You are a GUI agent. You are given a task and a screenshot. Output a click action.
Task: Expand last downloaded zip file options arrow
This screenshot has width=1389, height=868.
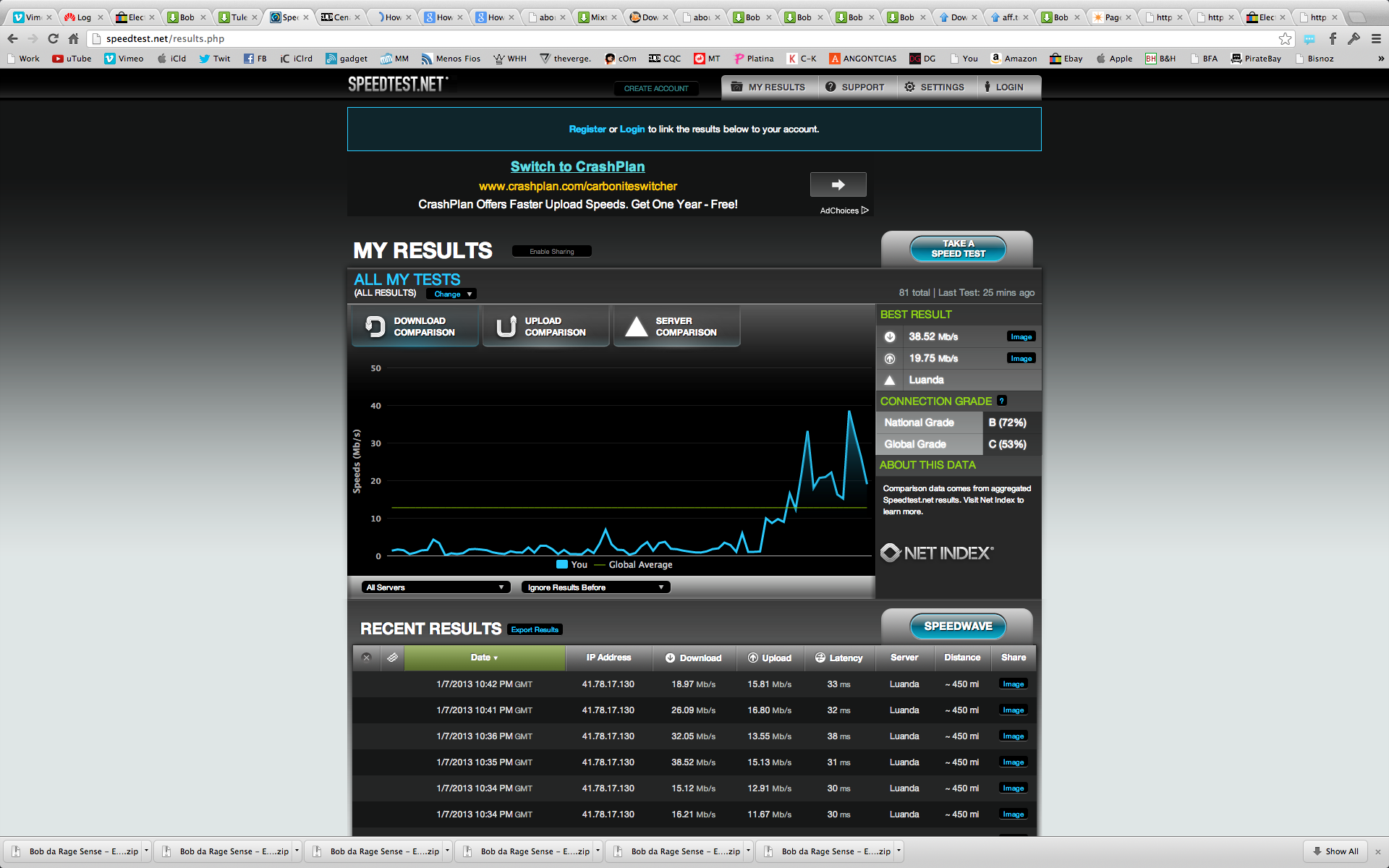(x=899, y=851)
